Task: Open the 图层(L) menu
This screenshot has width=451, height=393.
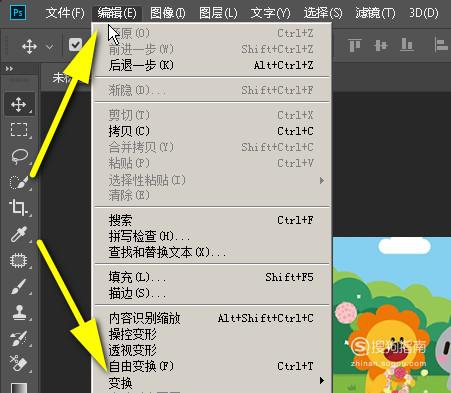Action: pos(218,13)
